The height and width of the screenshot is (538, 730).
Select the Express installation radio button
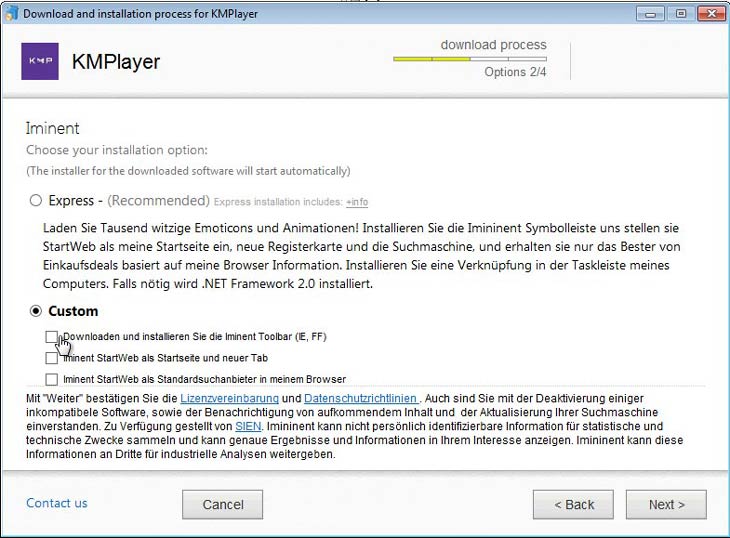pos(36,201)
